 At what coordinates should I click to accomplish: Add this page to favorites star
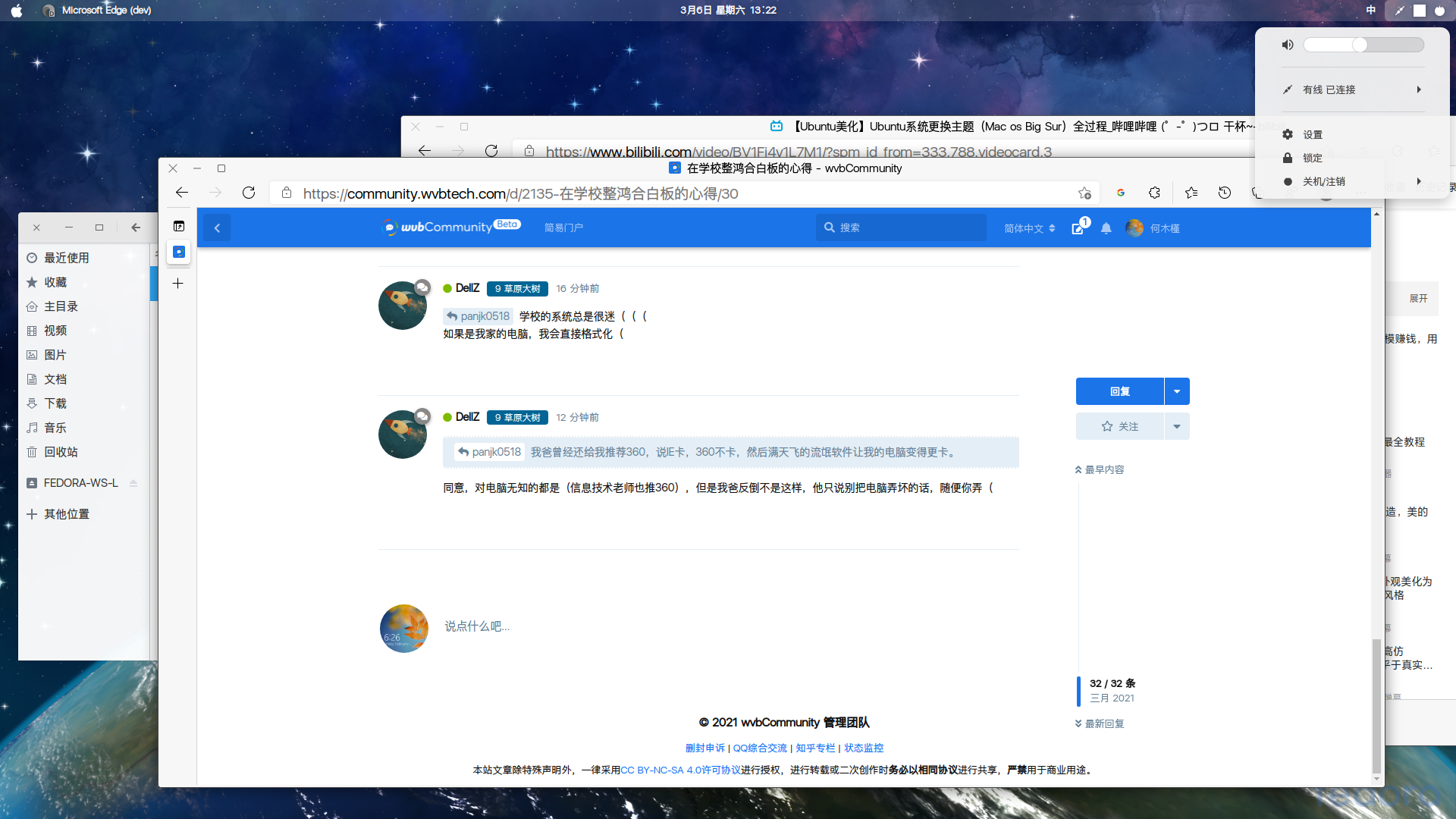1084,193
